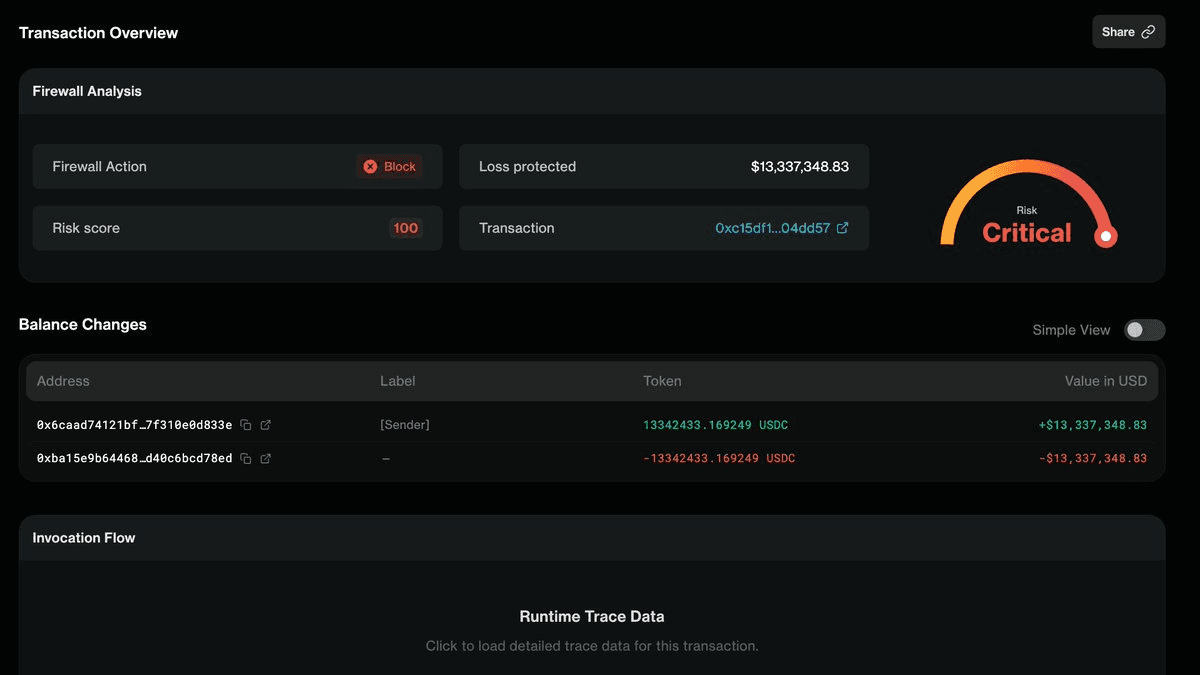Click external link icon beside transaction hash

843,228
